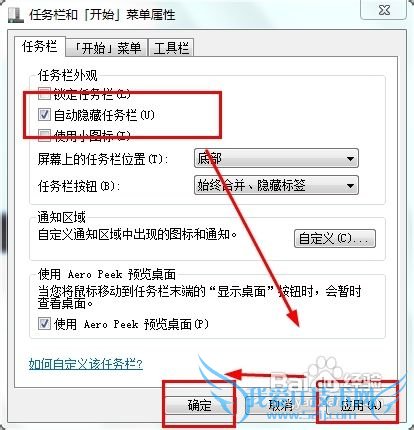The image size is (414, 430).
Task: Click the dropdown arrow beside 底部
Action: 350,158
